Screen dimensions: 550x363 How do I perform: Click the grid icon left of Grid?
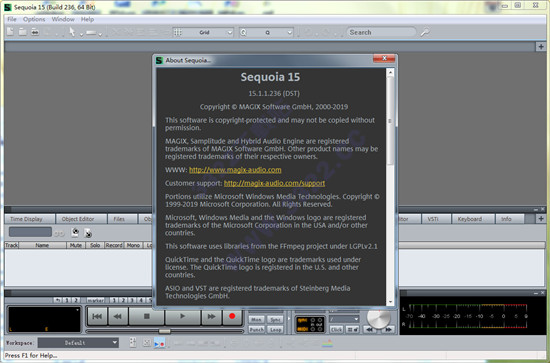(x=178, y=32)
